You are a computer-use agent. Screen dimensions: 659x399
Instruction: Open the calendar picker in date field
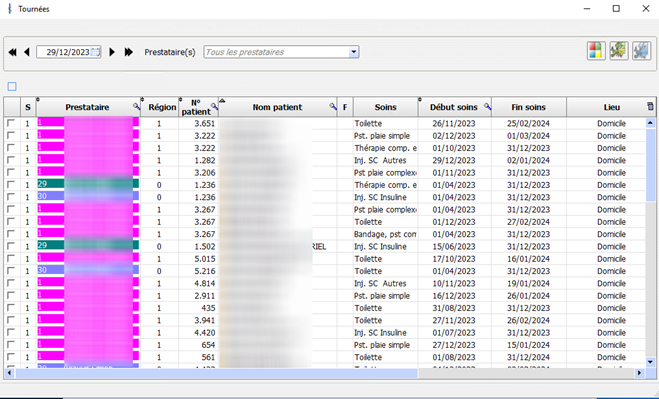tap(95, 52)
